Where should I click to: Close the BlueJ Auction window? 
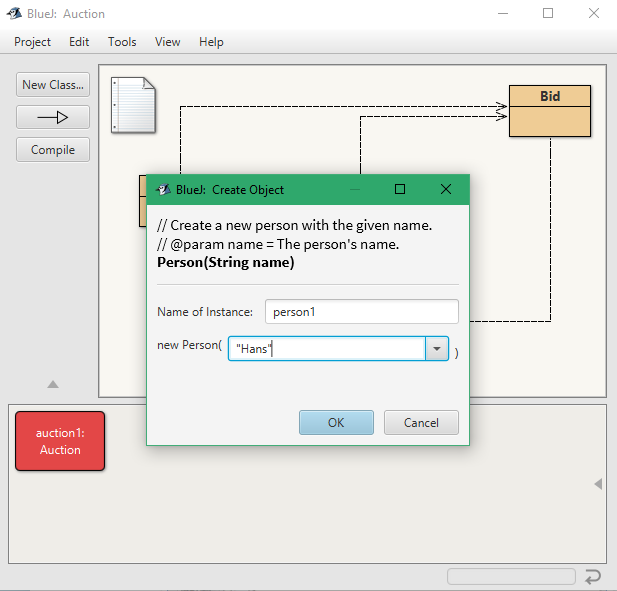pos(594,13)
